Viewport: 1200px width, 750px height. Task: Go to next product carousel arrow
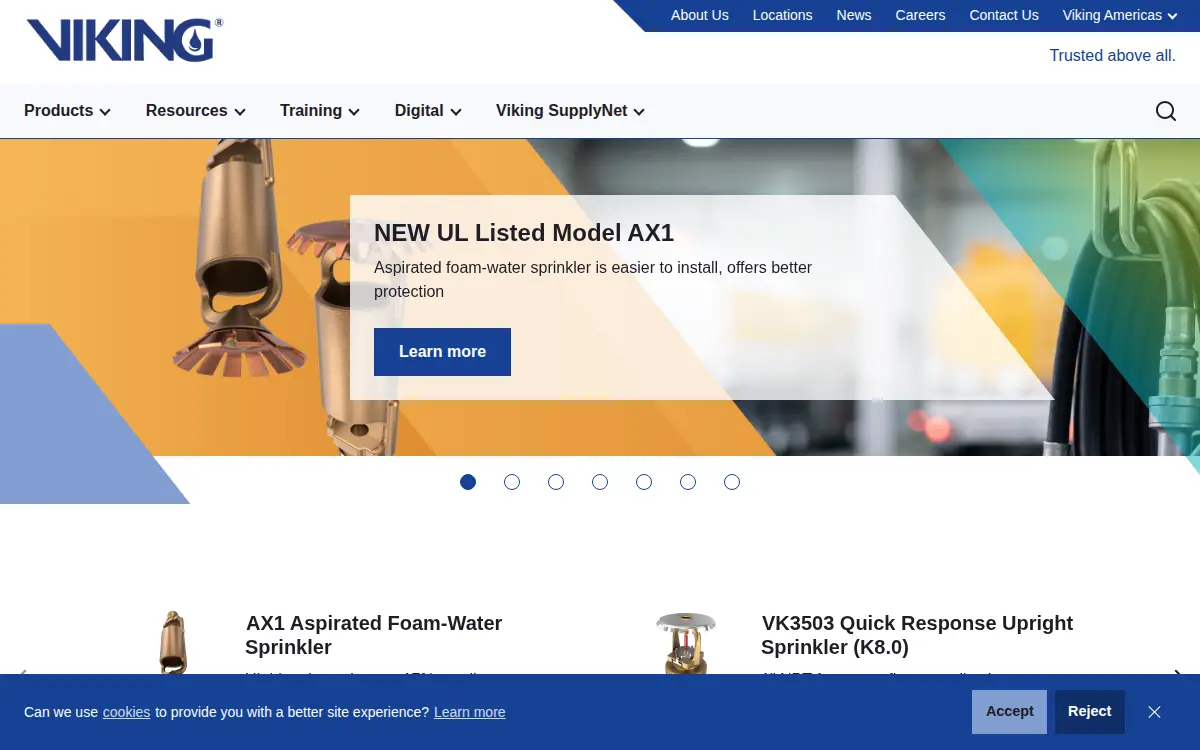point(1178,672)
